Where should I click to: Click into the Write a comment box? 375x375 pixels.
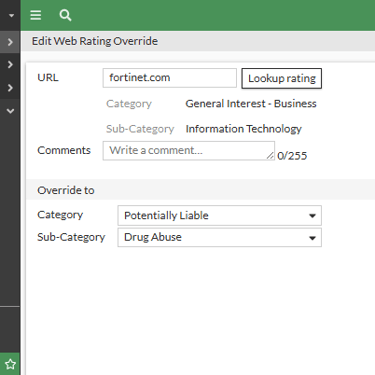coord(189,151)
